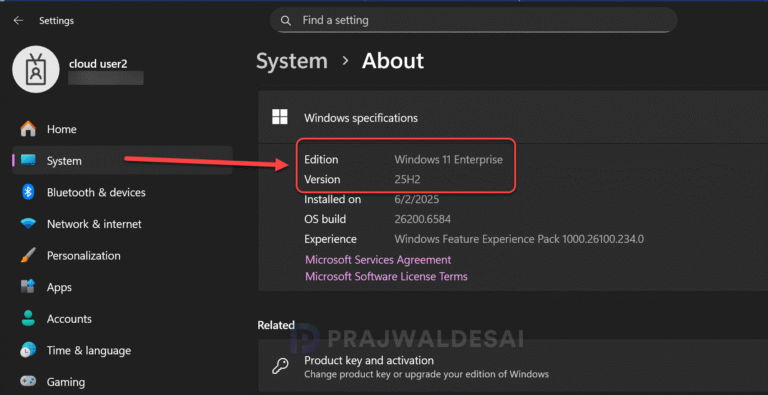Click the Edition label
Image resolution: width=768 pixels, height=395 pixels.
pos(321,160)
